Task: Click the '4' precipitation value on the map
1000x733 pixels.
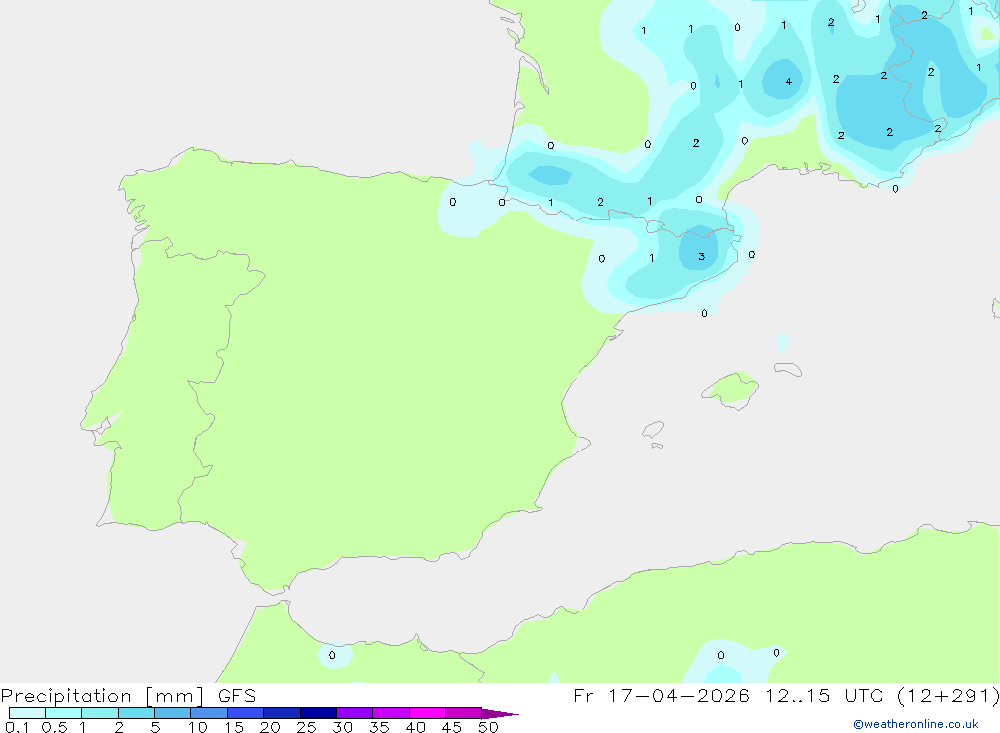Action: point(789,81)
